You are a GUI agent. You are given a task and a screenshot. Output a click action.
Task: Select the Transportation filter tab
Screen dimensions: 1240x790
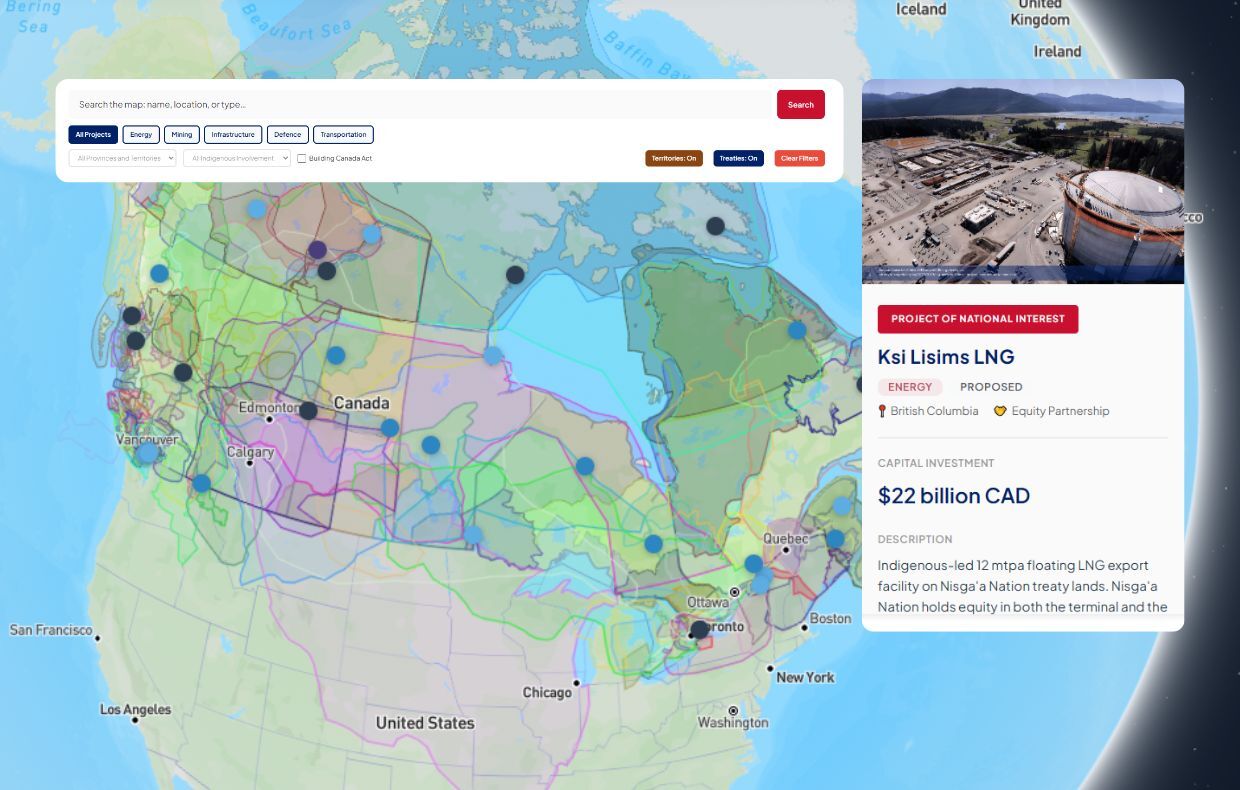(x=343, y=134)
